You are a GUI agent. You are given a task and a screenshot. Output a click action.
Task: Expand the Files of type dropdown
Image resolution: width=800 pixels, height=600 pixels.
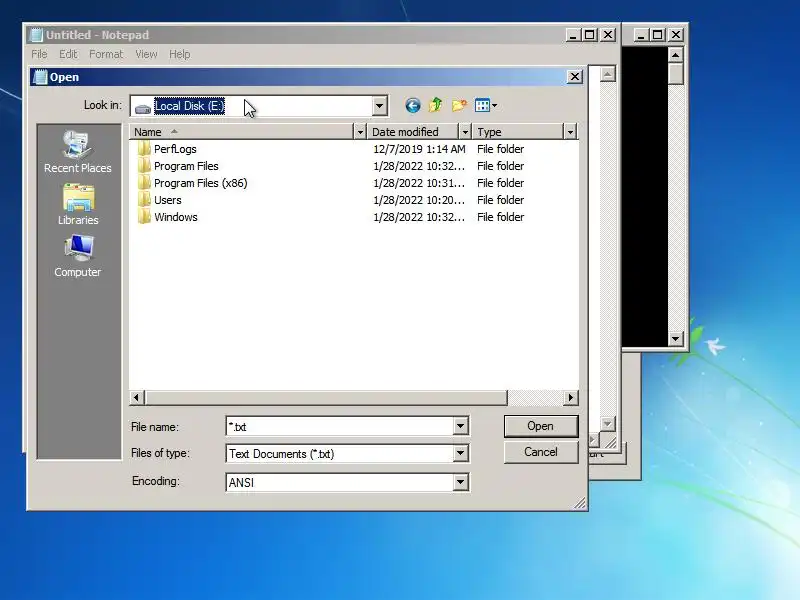tap(460, 453)
